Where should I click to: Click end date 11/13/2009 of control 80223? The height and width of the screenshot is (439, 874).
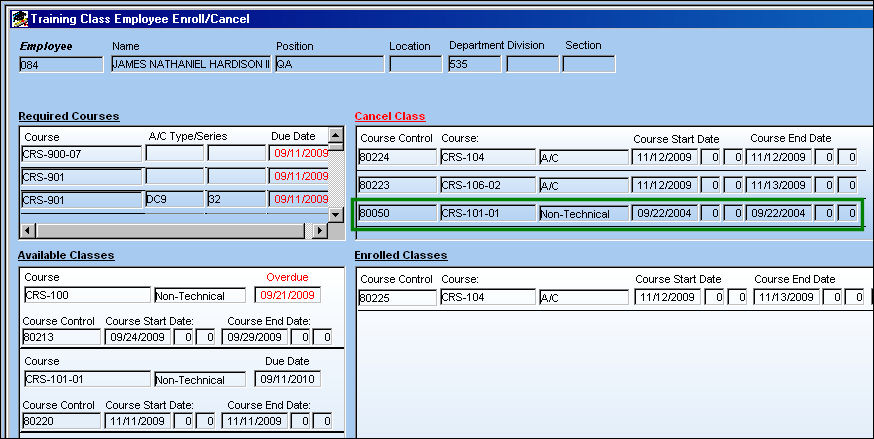pyautogui.click(x=779, y=184)
